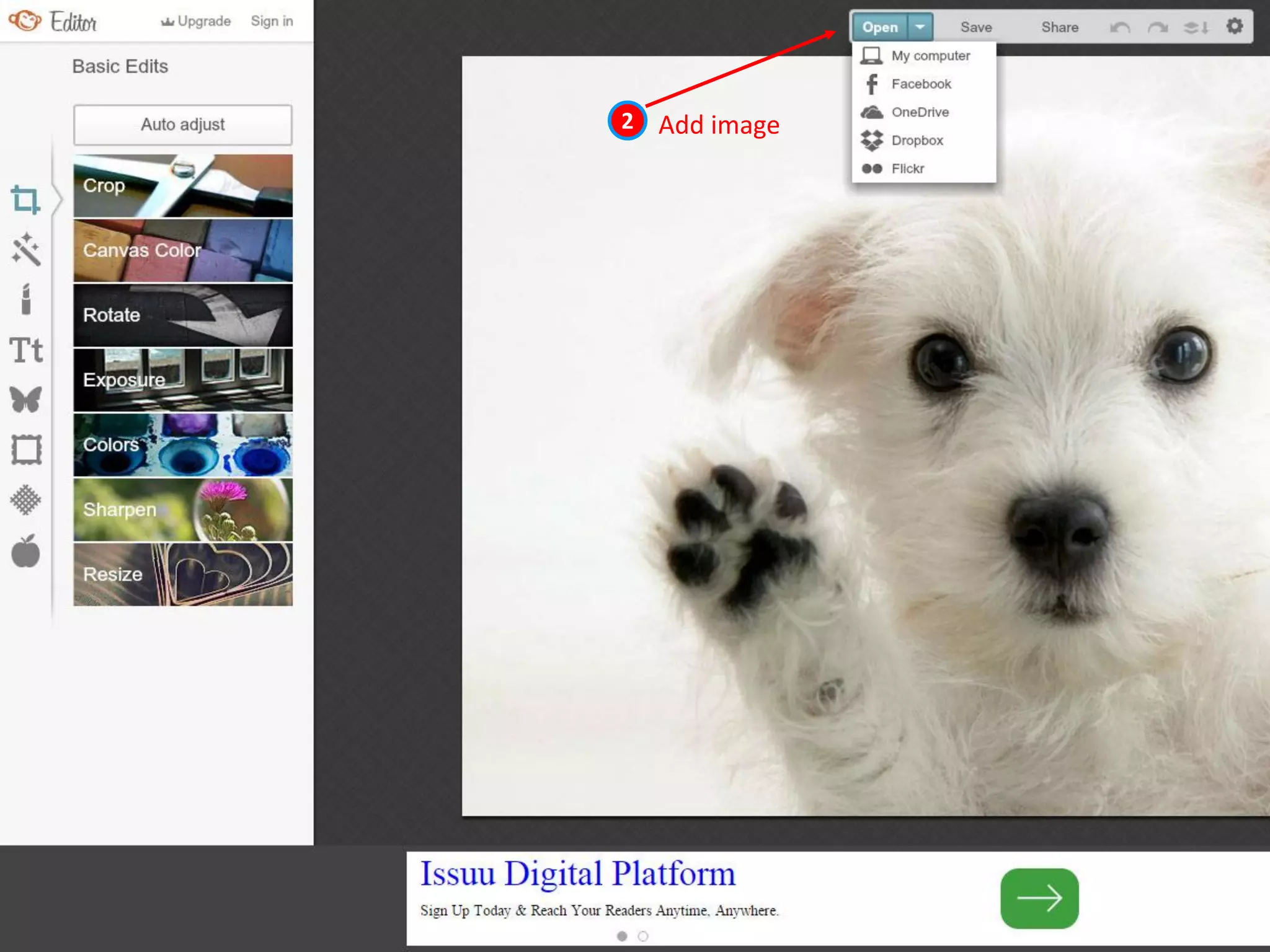The width and height of the screenshot is (1270, 952).
Task: Open the Frames tab icon
Action: (25, 450)
